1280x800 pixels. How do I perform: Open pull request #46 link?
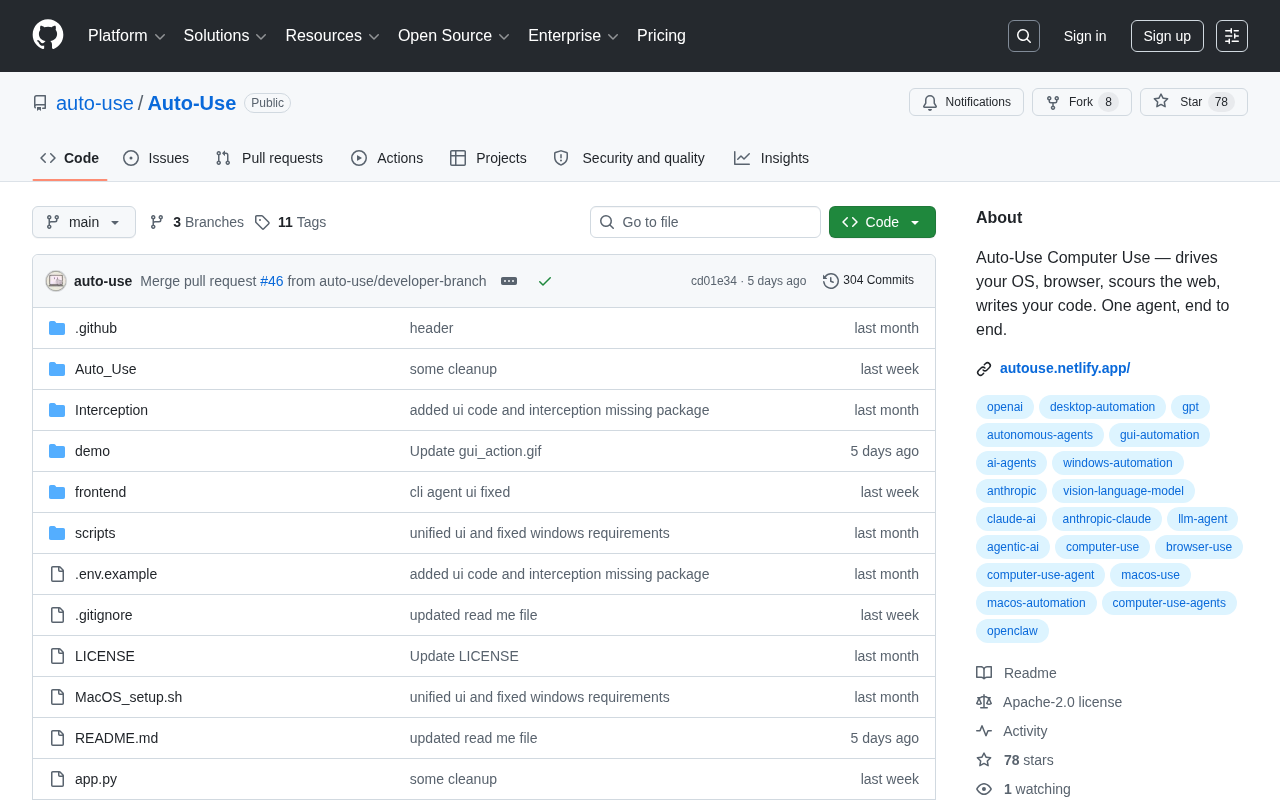coord(272,281)
